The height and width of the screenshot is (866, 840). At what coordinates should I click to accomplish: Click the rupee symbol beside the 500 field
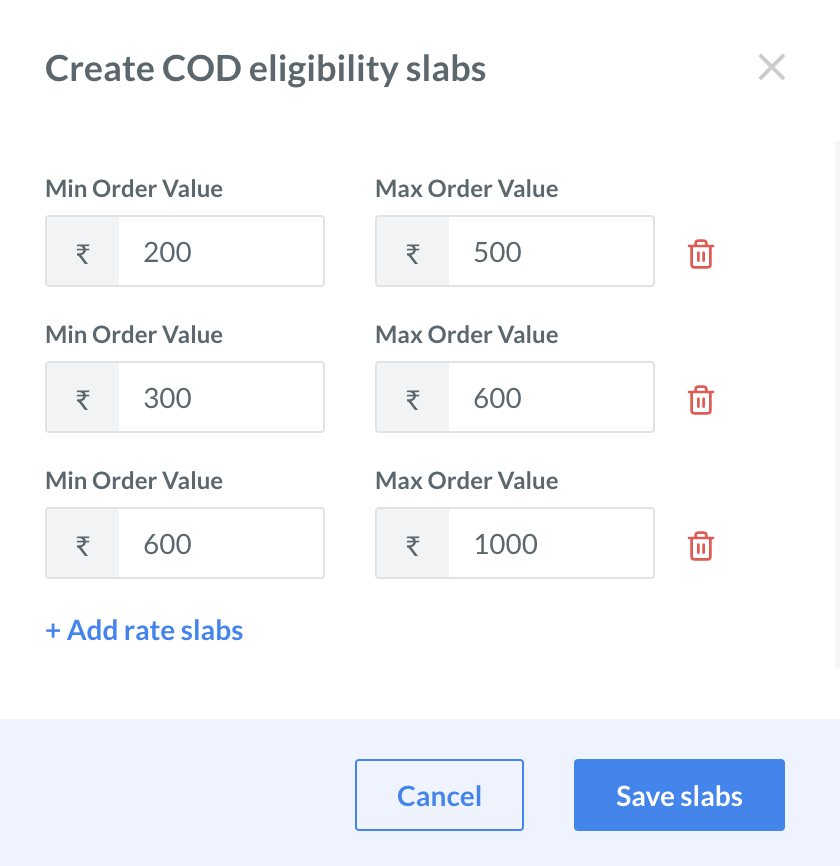[411, 251]
